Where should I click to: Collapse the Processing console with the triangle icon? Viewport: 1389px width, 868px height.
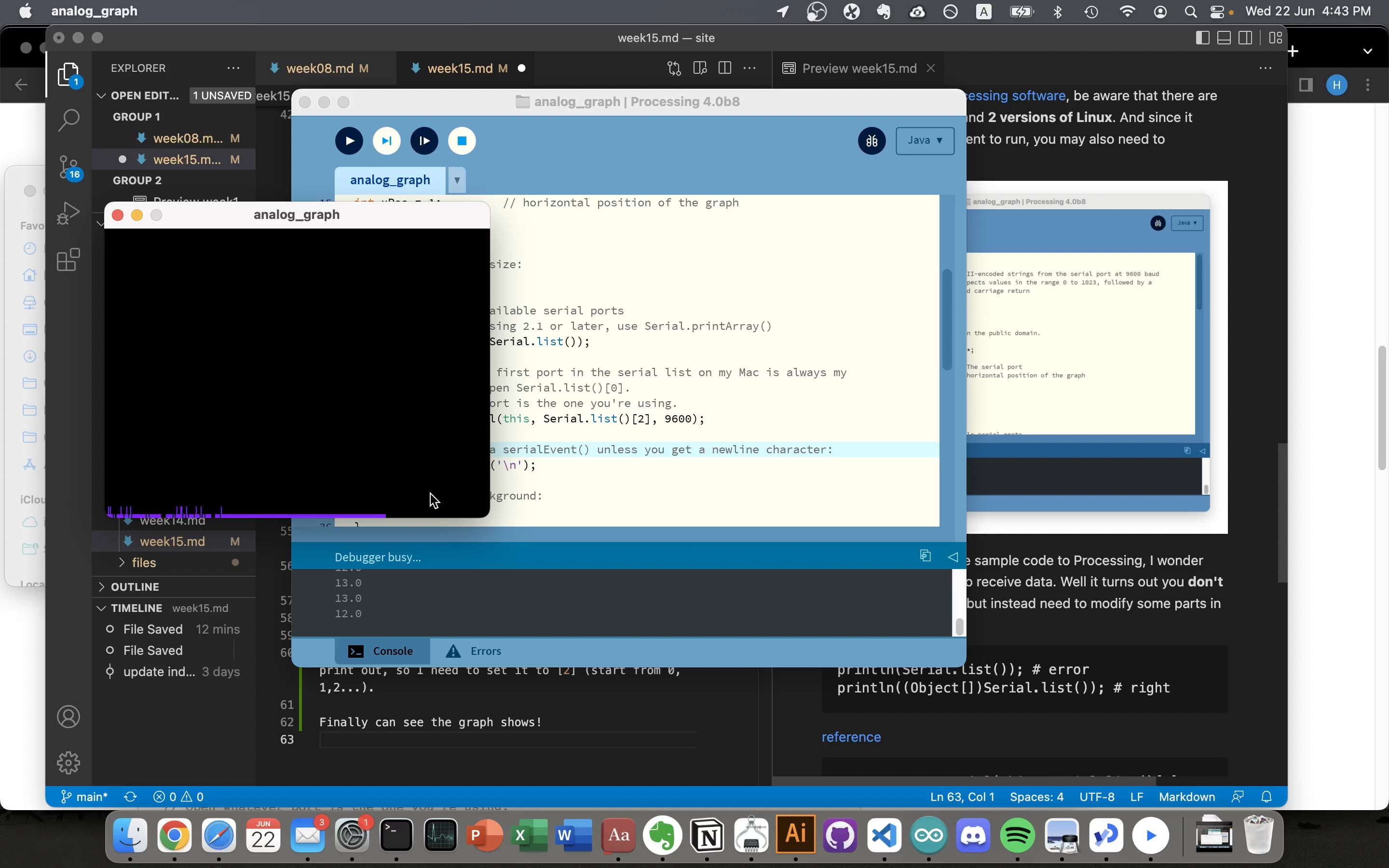953,557
